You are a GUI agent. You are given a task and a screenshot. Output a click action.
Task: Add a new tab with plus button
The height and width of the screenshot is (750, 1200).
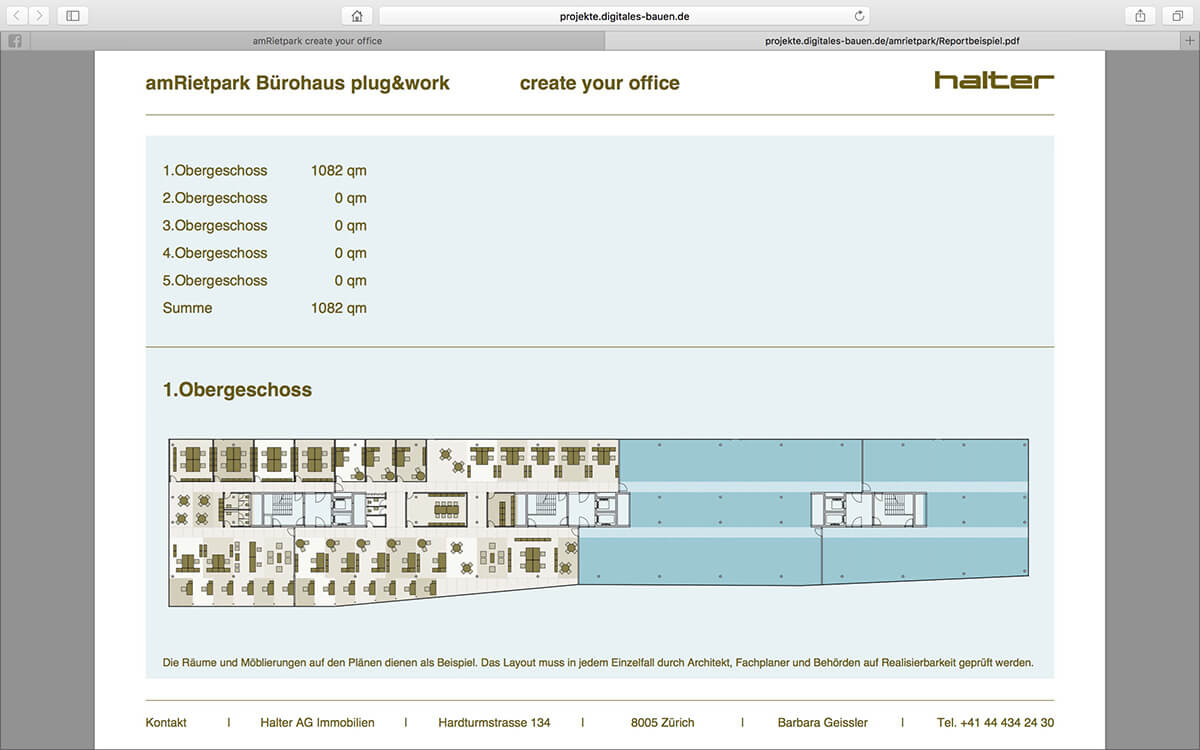pos(1189,41)
